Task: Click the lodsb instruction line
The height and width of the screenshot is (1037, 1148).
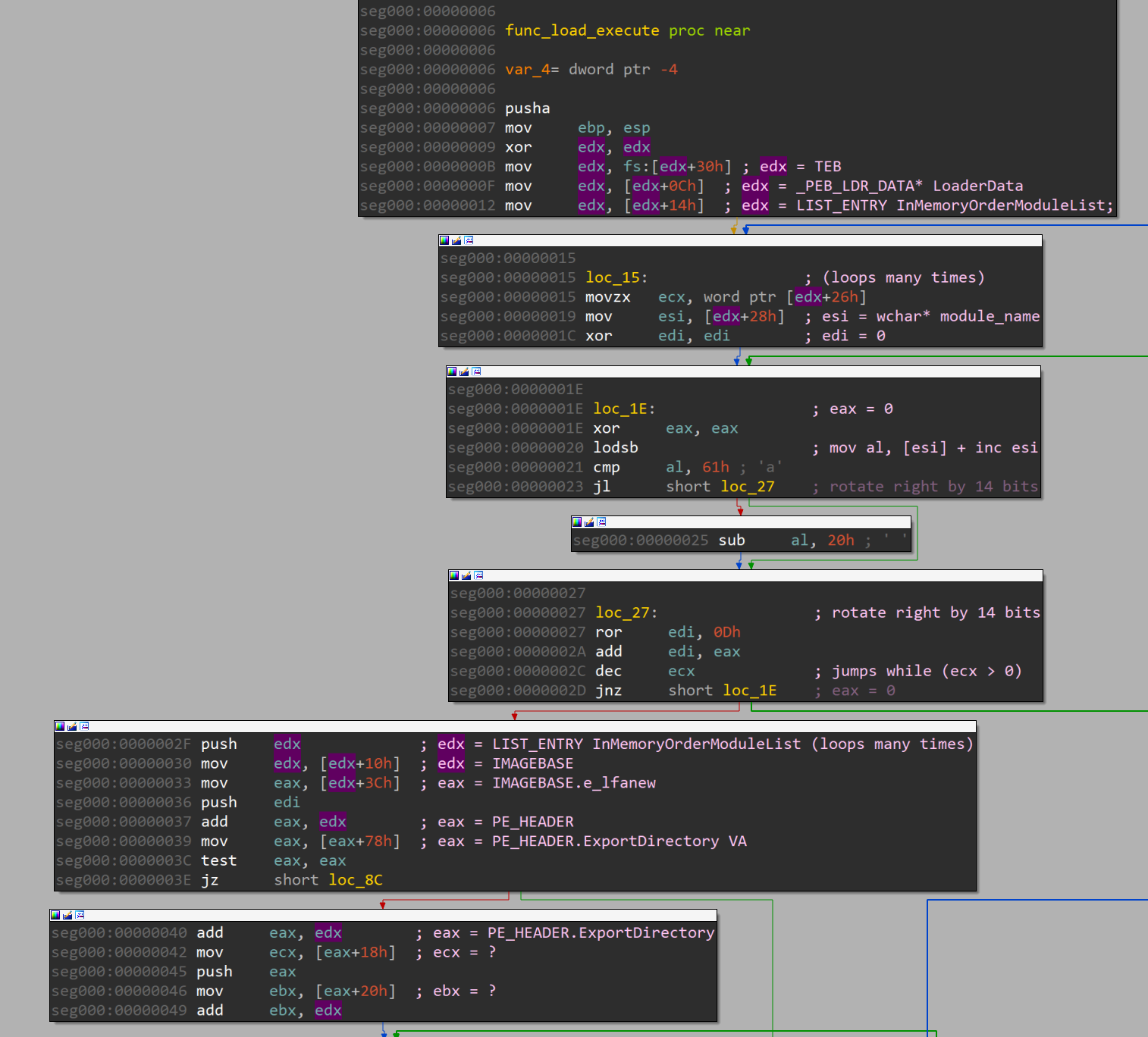Action: click(616, 447)
